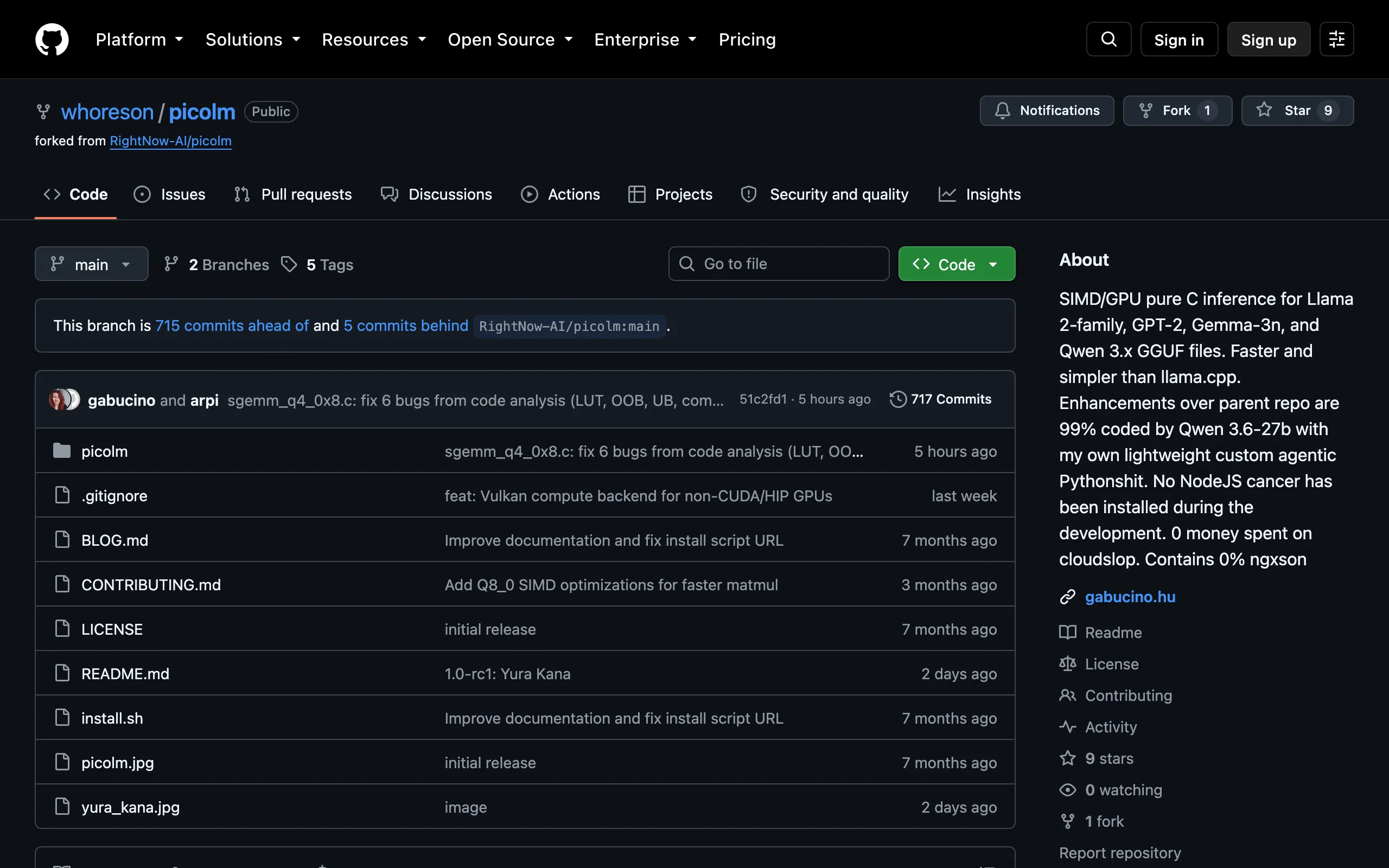Image resolution: width=1389 pixels, height=868 pixels.
Task: Open commit '1.0-rc1: Yura Kana'
Action: click(x=507, y=673)
